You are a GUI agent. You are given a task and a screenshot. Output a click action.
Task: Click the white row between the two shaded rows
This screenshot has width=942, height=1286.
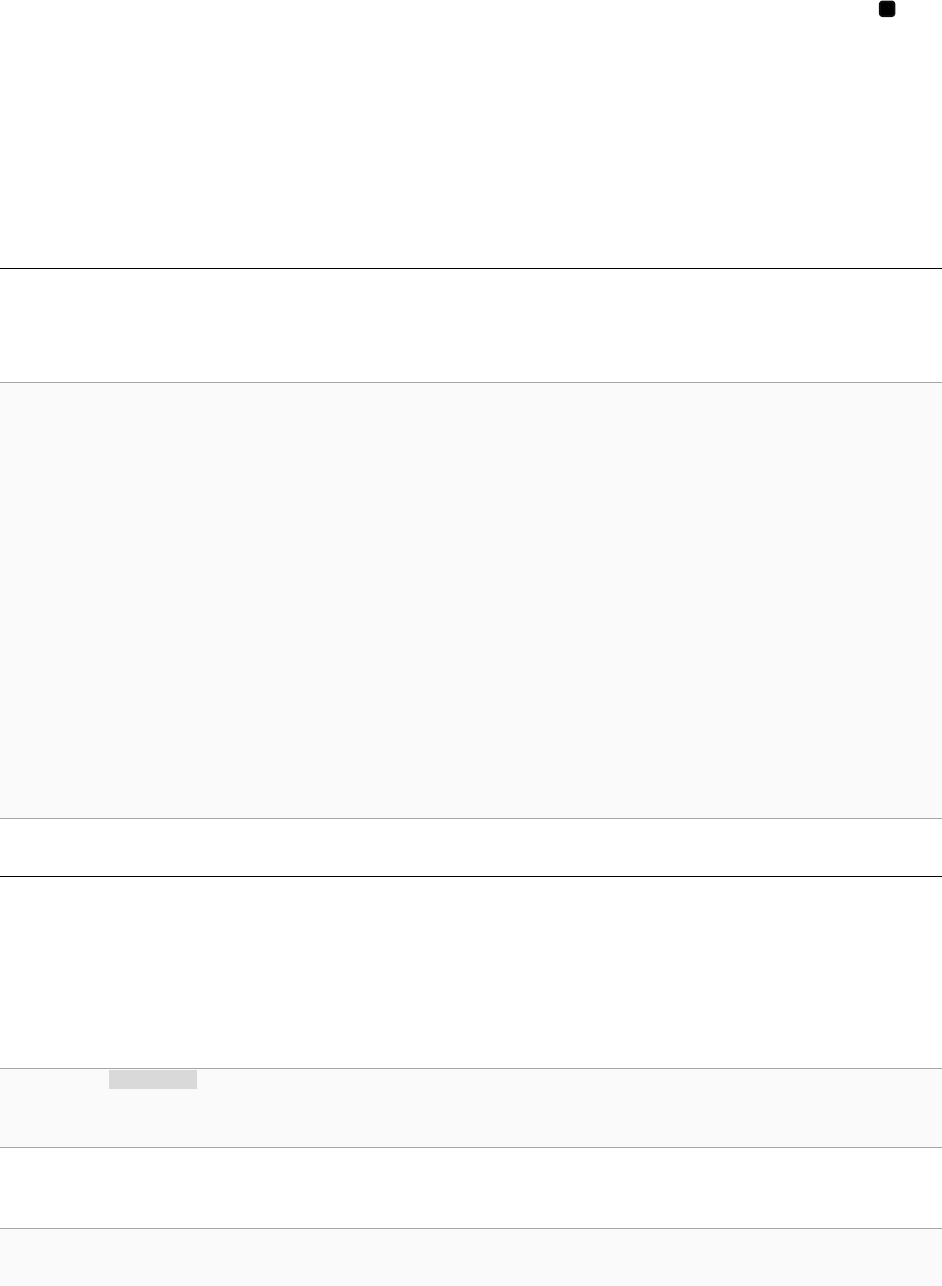[471, 1188]
